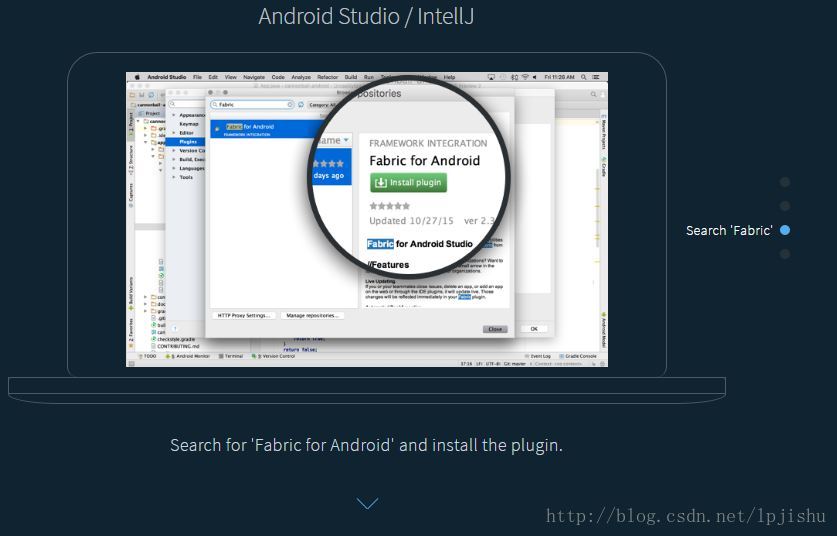Open the Apple menu in the screenshot
Viewport: 837px width, 536px height.
point(137,77)
